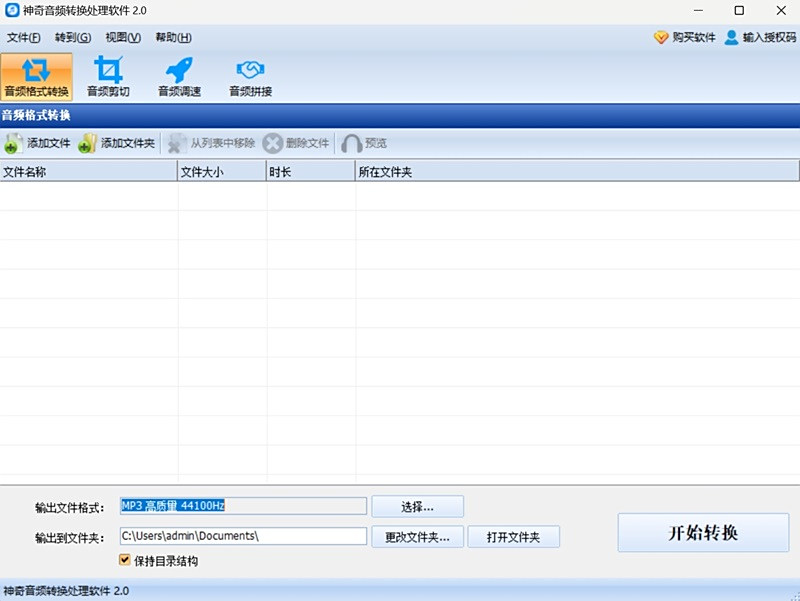Image resolution: width=800 pixels, height=601 pixels.
Task: Open the 文件(F) menu
Action: coord(23,37)
